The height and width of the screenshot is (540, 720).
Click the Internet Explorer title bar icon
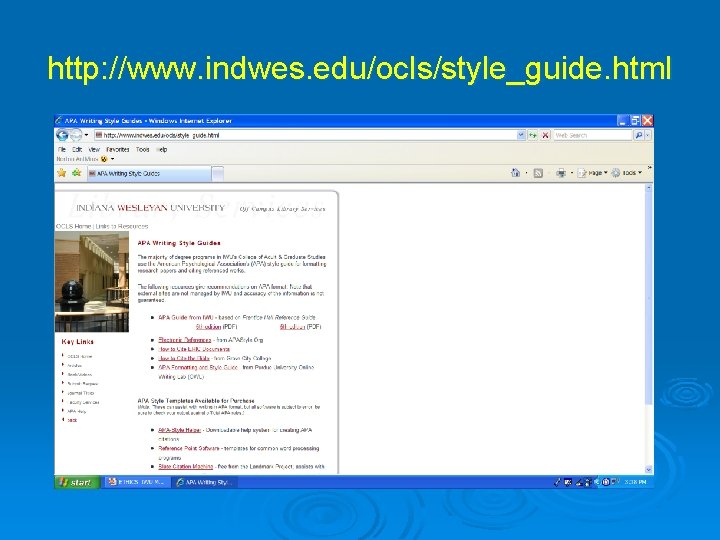[58, 121]
